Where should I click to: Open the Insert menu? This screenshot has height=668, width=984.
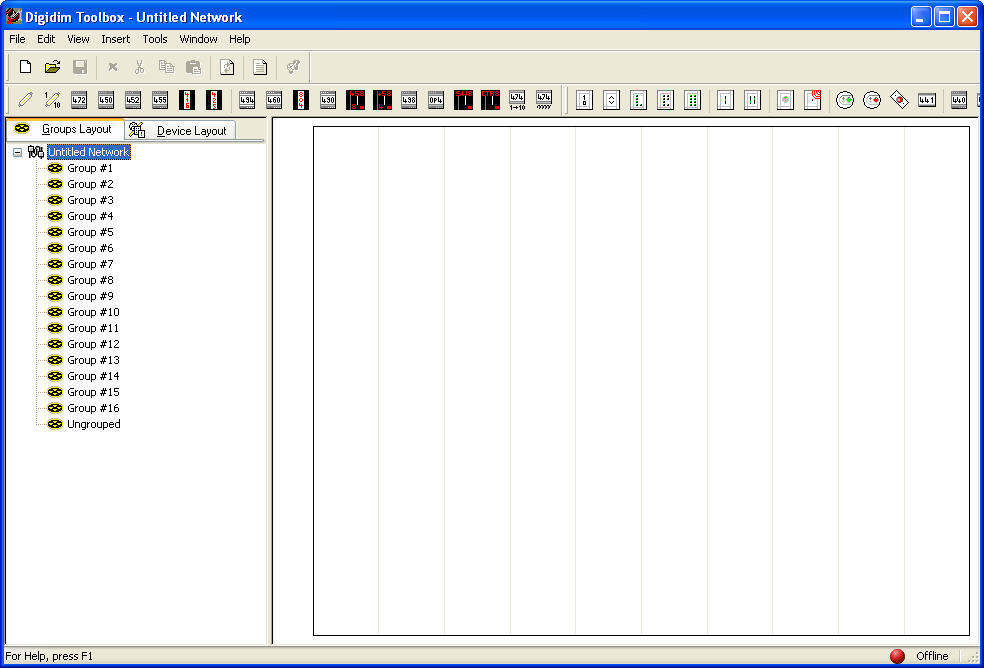[x=115, y=39]
